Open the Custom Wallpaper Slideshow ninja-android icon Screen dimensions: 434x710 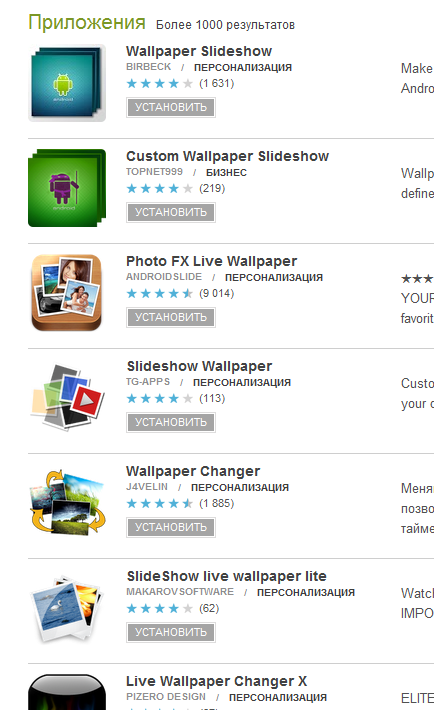coord(67,188)
